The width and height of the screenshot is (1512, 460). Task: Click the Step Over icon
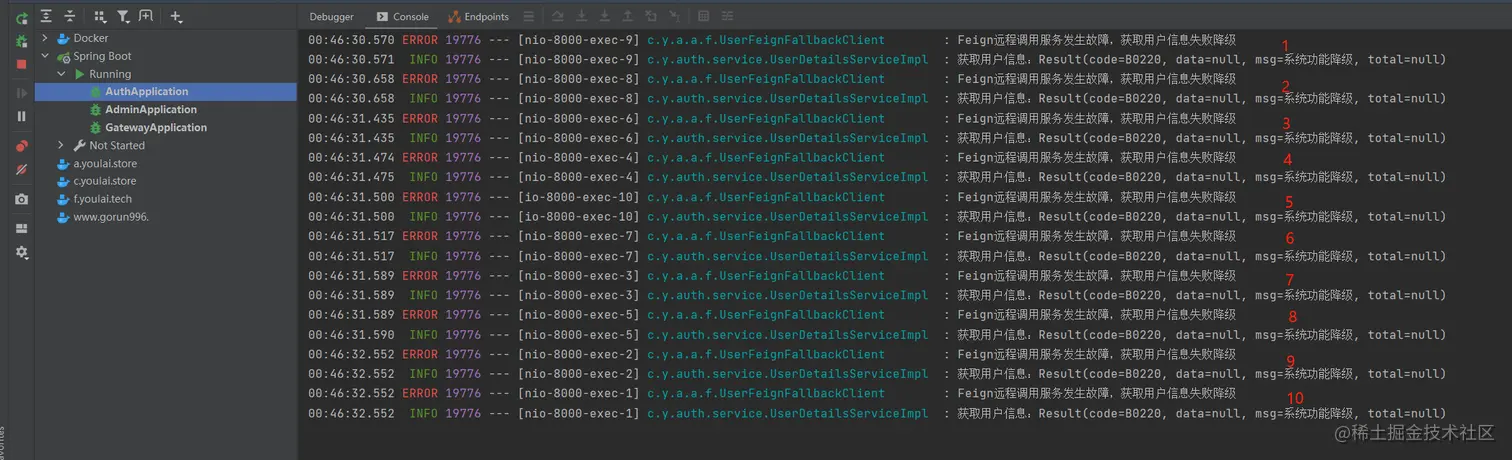click(558, 17)
